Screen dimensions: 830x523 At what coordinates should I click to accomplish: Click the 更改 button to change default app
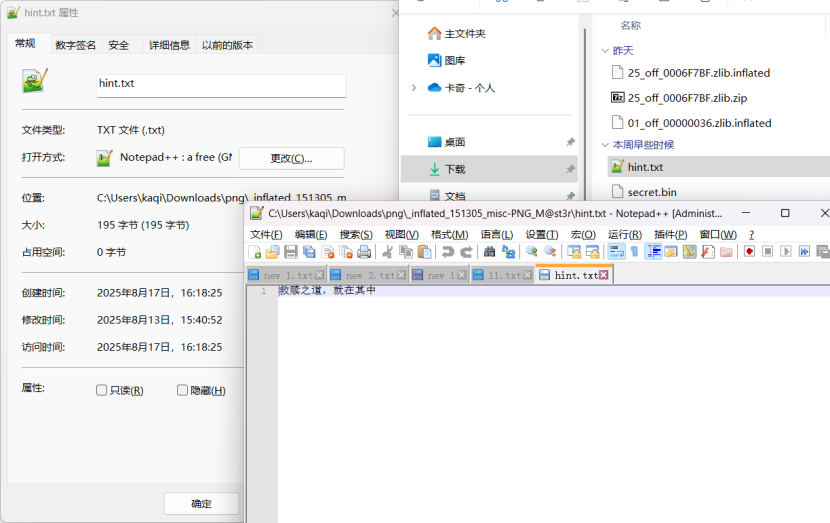point(291,158)
